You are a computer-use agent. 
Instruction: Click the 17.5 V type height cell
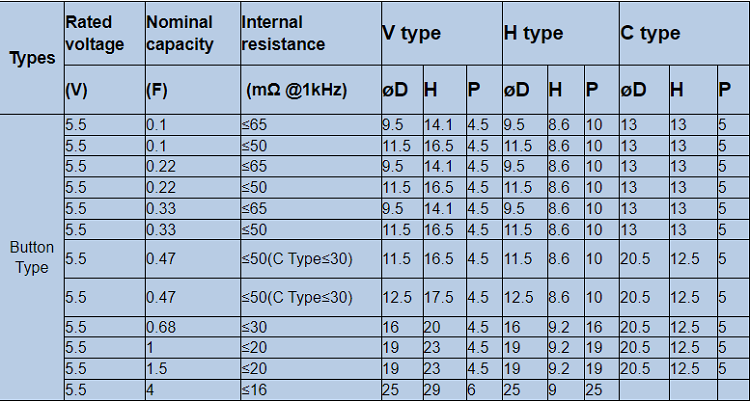[x=444, y=297]
